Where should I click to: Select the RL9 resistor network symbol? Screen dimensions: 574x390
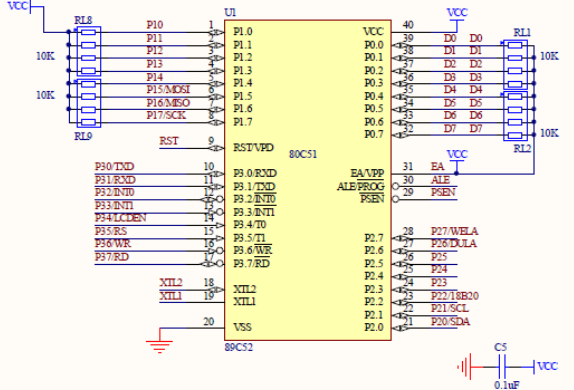click(89, 103)
